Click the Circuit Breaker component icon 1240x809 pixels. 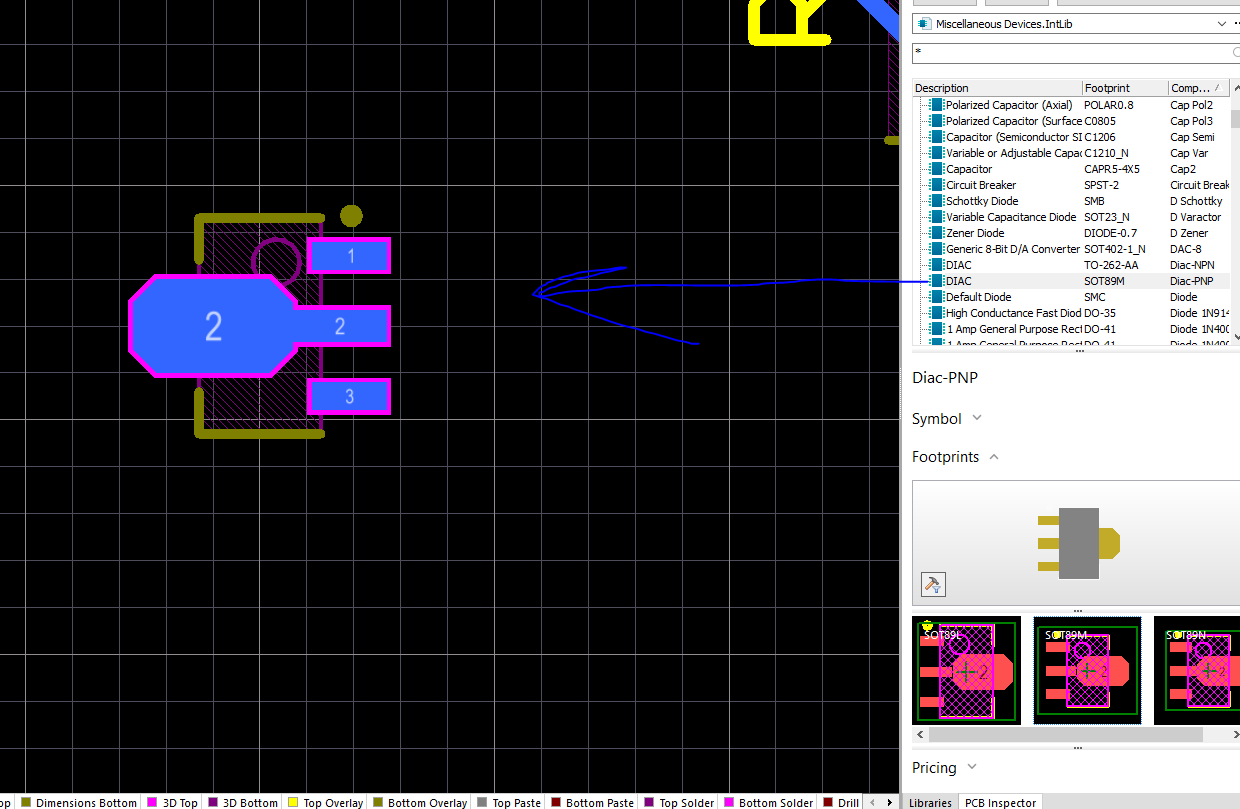point(937,185)
